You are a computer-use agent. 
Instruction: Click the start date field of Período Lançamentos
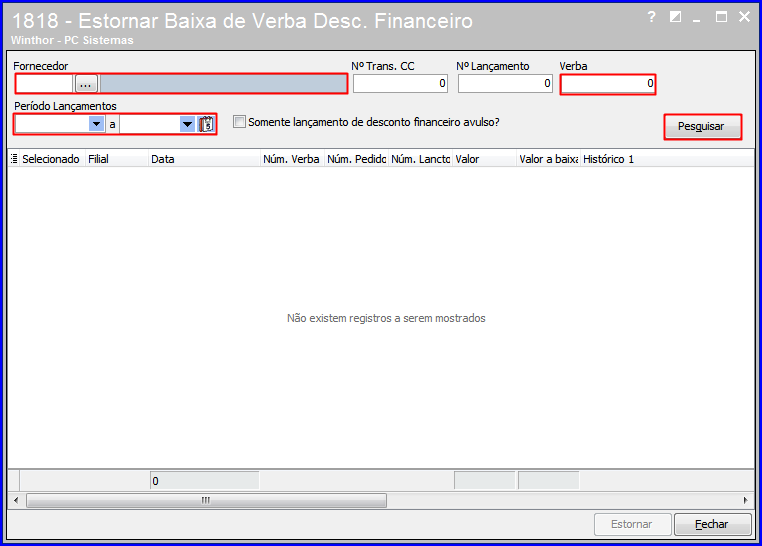click(52, 124)
